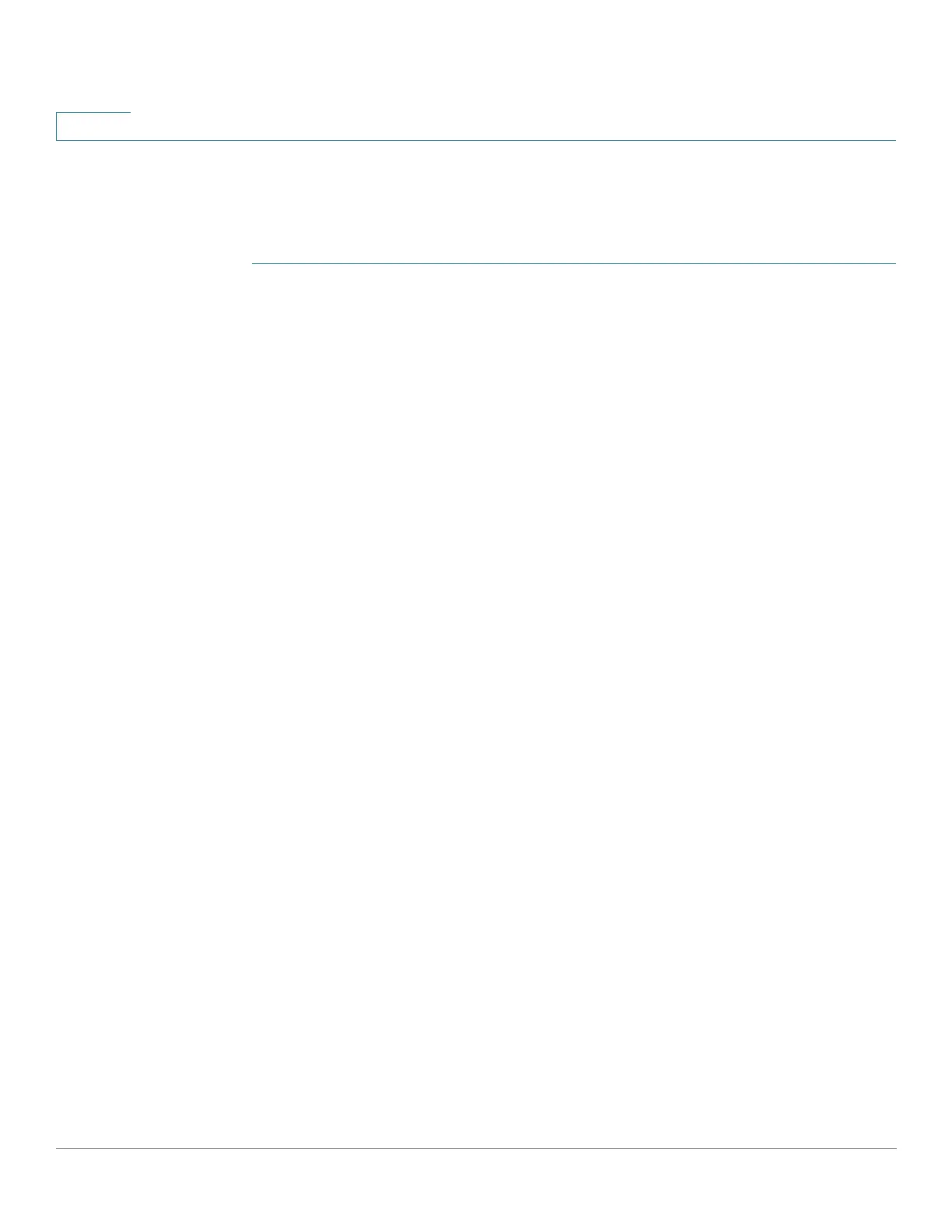This screenshot has height=1232, width=952.
Task: Click the empty chapter tab box in header
Action: click(93, 126)
